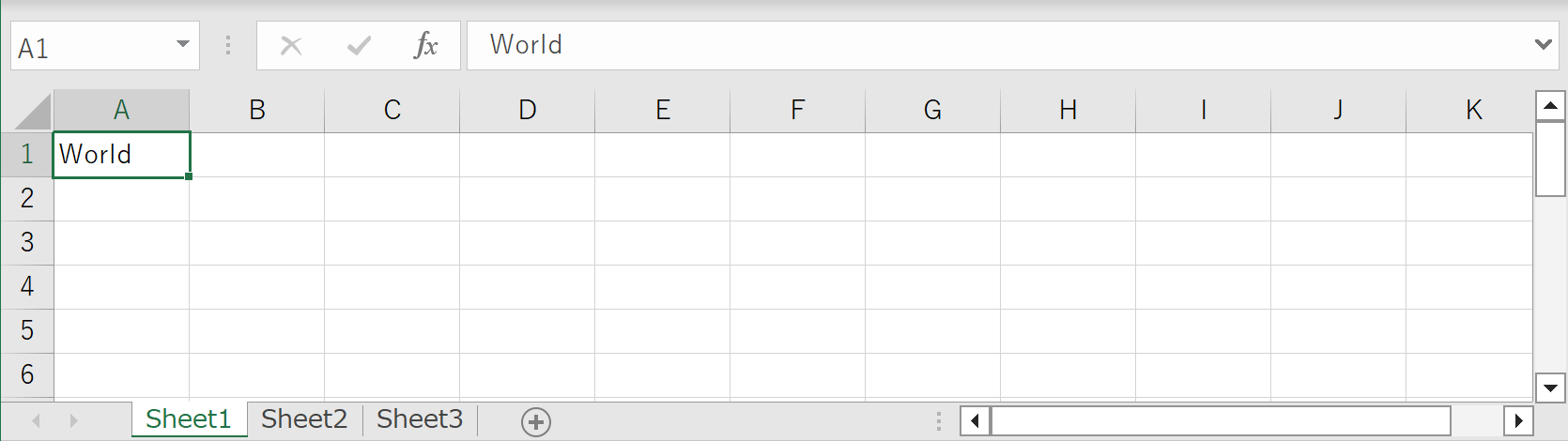
Task: Select column D header
Action: (x=528, y=111)
